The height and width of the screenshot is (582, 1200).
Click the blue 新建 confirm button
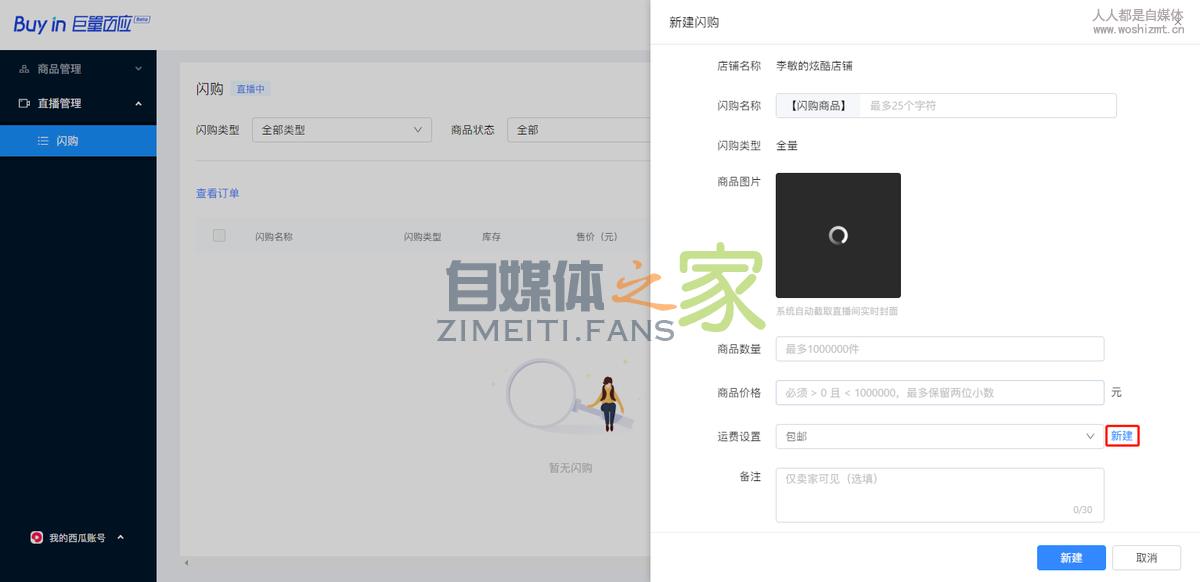click(1070, 557)
